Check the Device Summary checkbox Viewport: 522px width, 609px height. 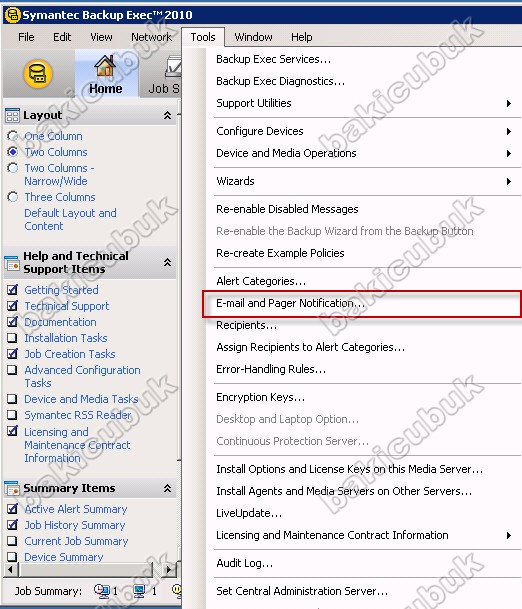[12, 557]
